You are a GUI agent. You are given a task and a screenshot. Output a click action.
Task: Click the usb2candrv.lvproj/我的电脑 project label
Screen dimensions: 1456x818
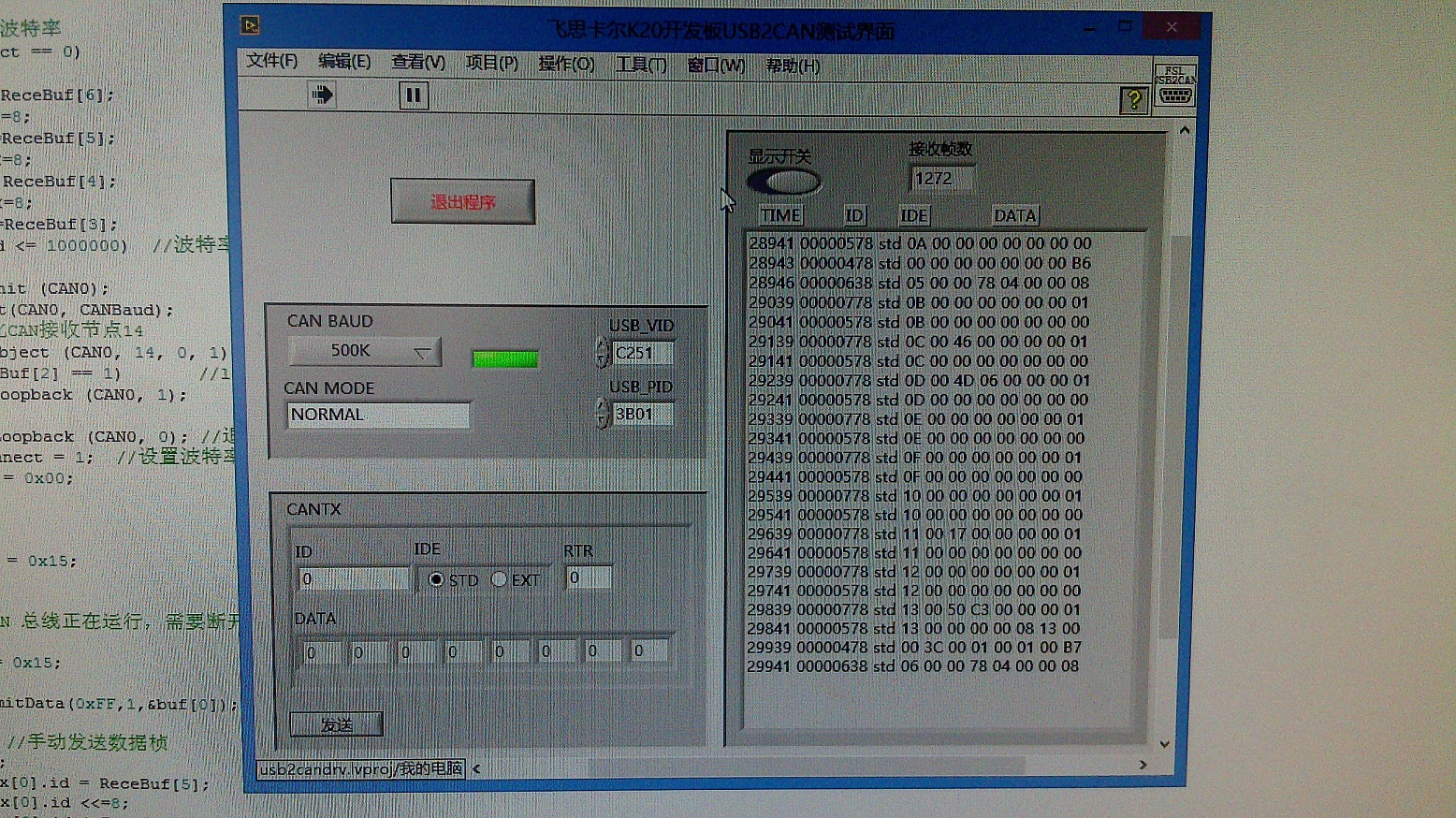pos(361,768)
